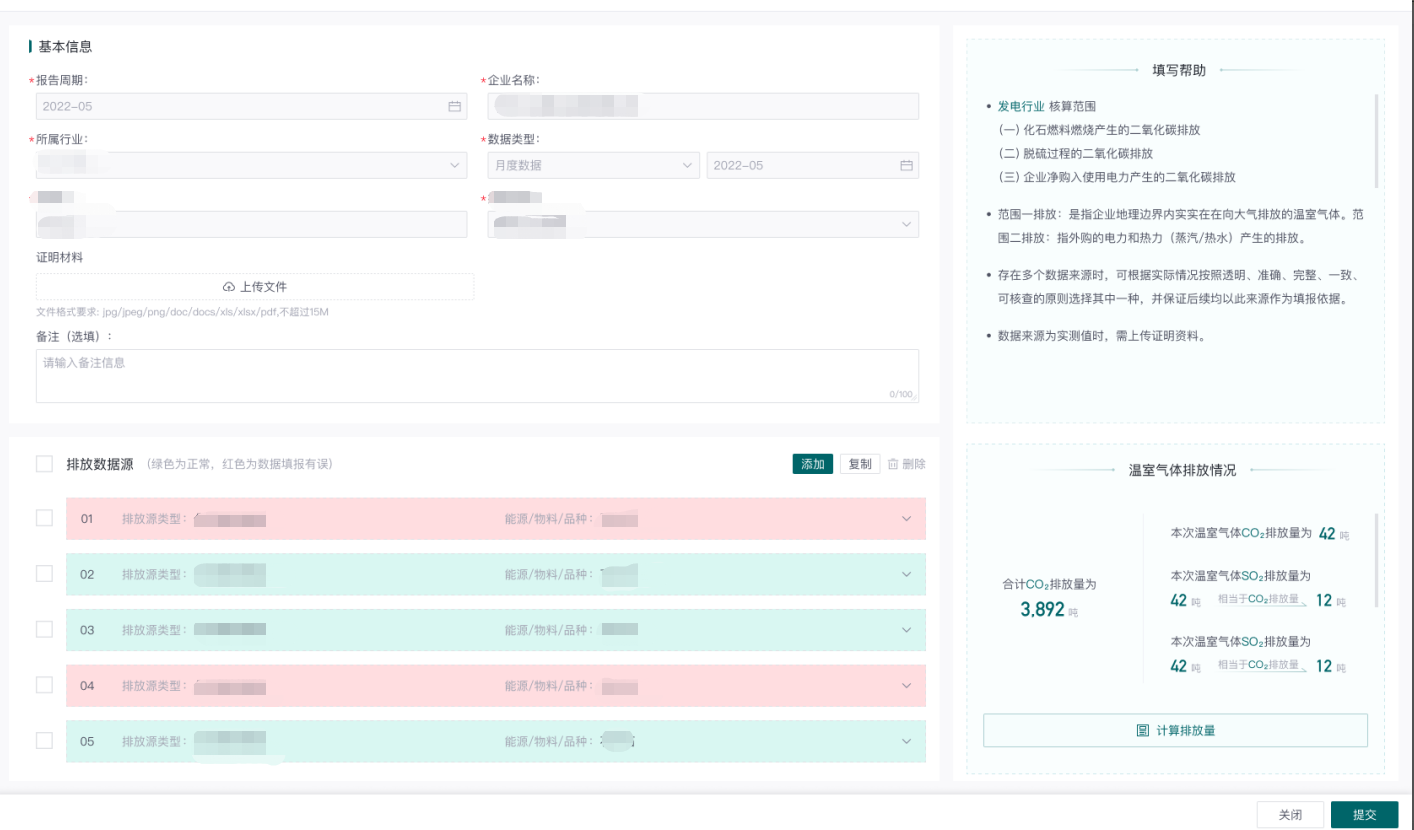Click the 温室气体排放情况 panel scrollbar
This screenshot has height=830, width=1414.
(1376, 560)
